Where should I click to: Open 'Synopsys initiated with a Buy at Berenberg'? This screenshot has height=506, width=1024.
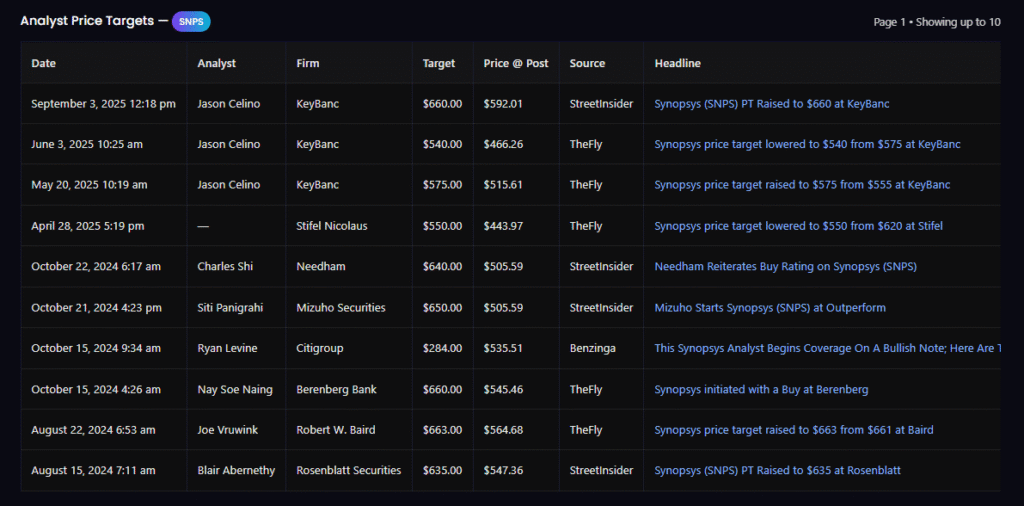click(x=761, y=389)
